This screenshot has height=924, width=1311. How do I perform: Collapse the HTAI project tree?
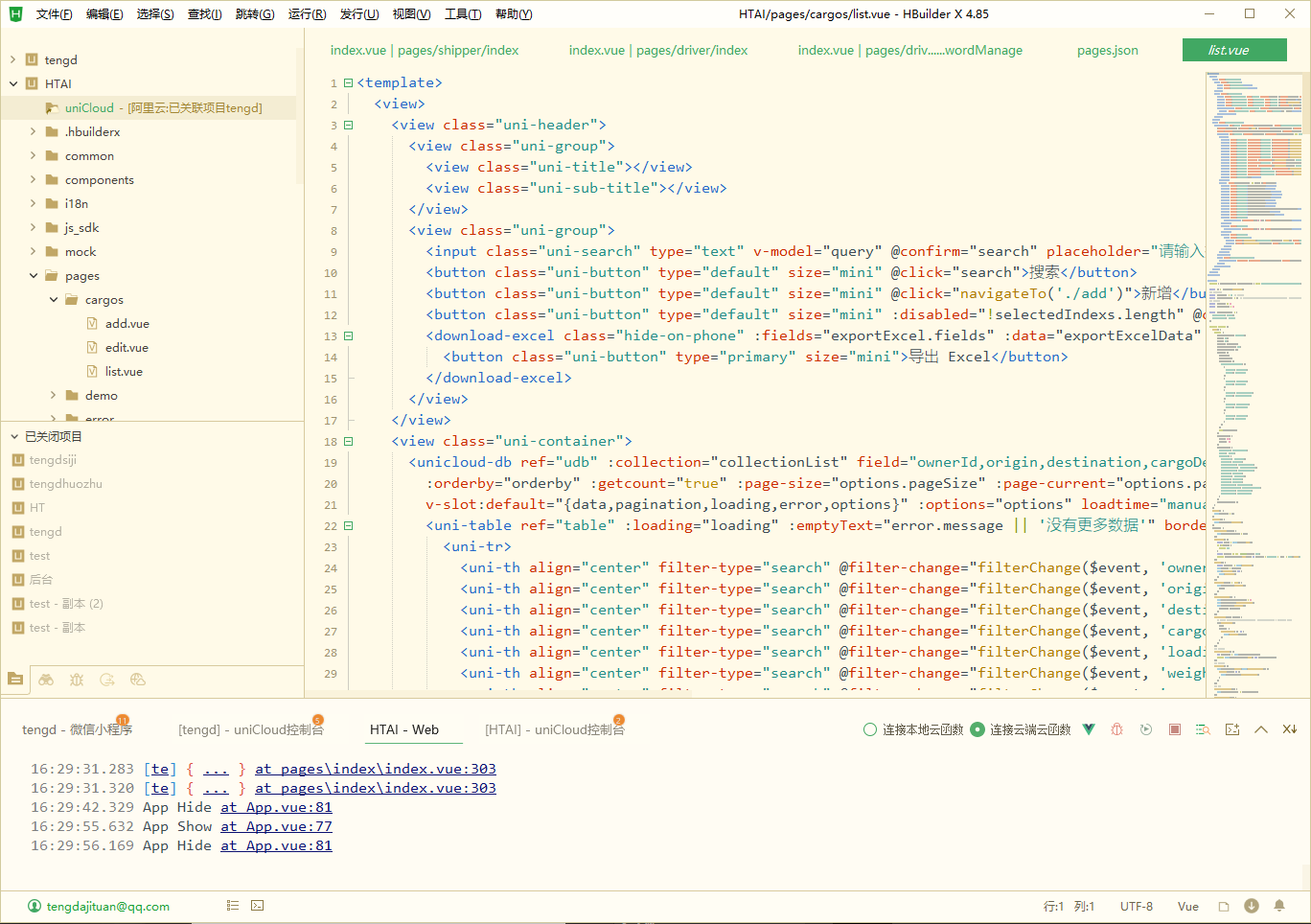pos(13,84)
